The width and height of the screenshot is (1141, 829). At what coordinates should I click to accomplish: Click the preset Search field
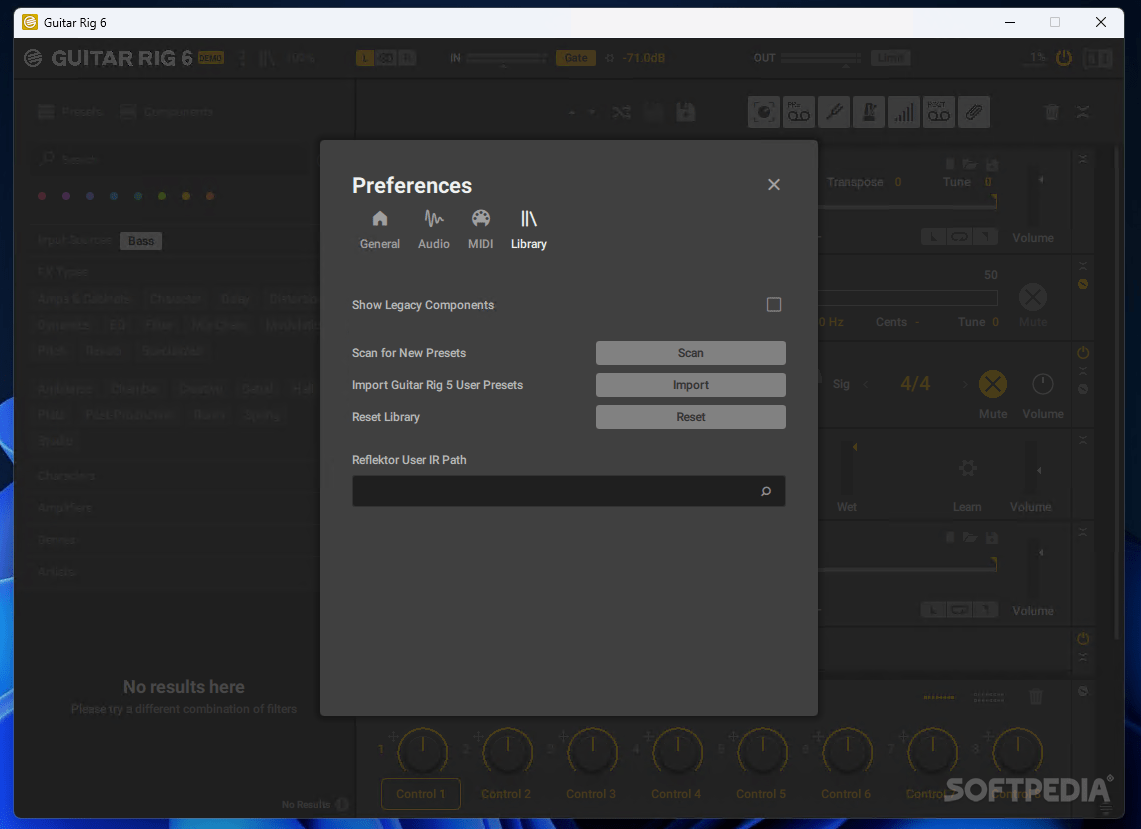[171, 159]
